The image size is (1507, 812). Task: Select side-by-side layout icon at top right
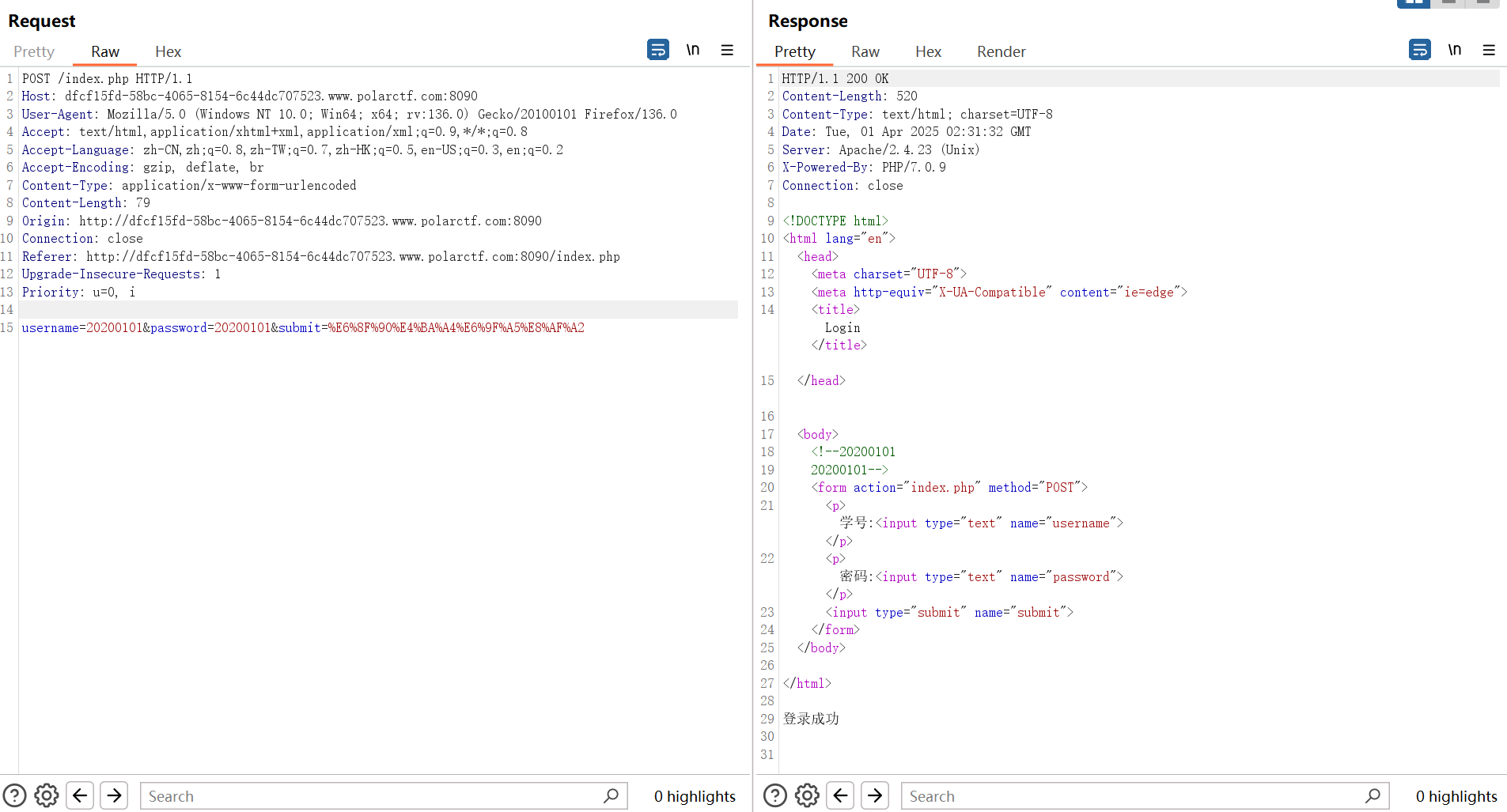tap(1414, 3)
